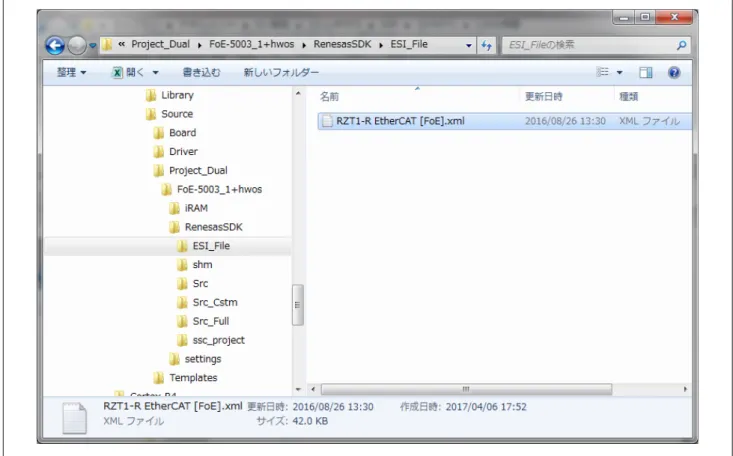Viewport: 733px width, 456px height.
Task: Click the change view icon
Action: pos(603,72)
